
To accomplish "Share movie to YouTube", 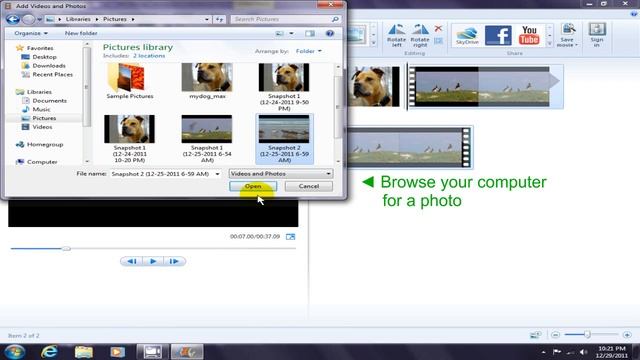I will tap(529, 36).
